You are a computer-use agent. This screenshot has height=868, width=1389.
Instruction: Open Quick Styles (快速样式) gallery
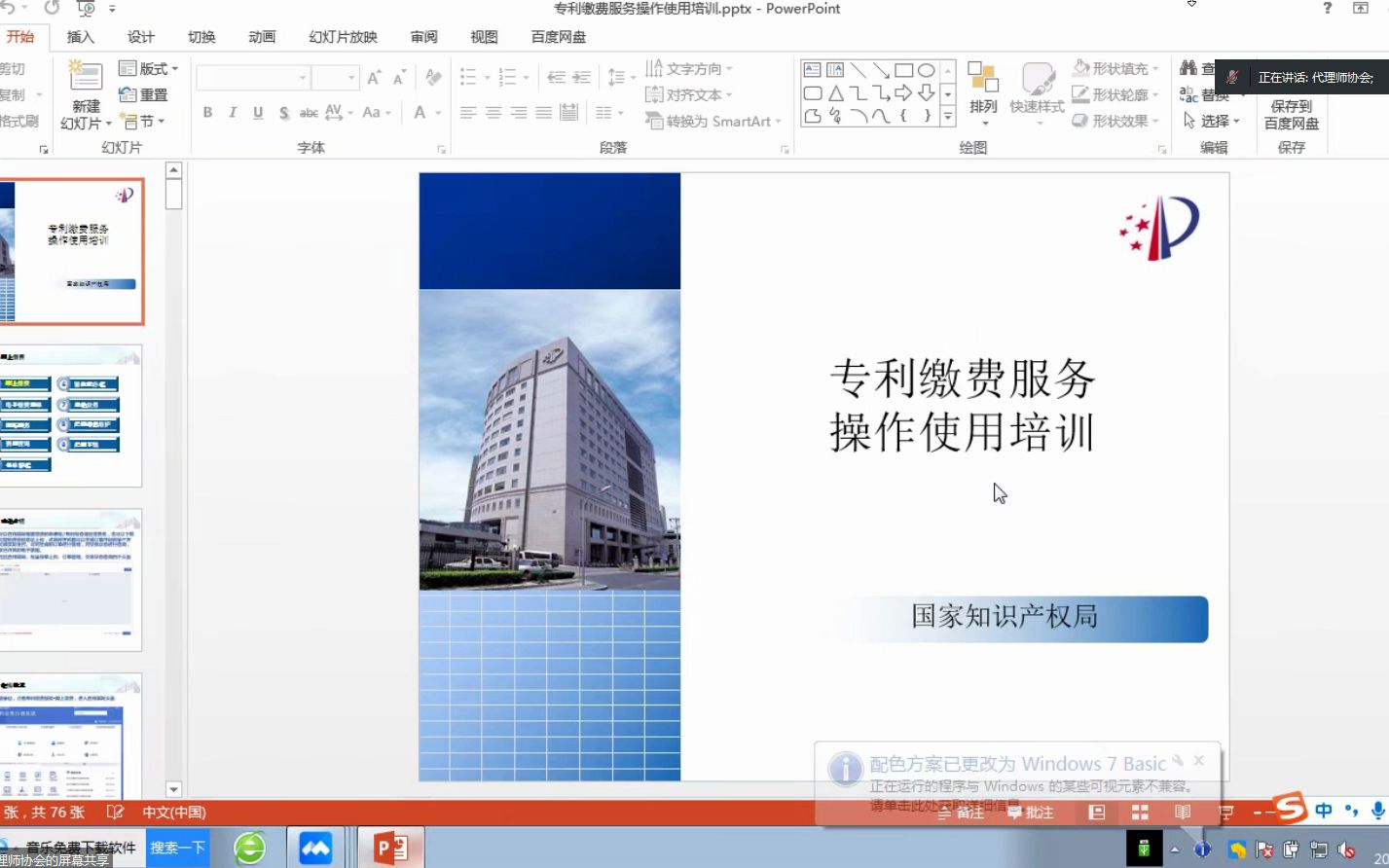1037,93
